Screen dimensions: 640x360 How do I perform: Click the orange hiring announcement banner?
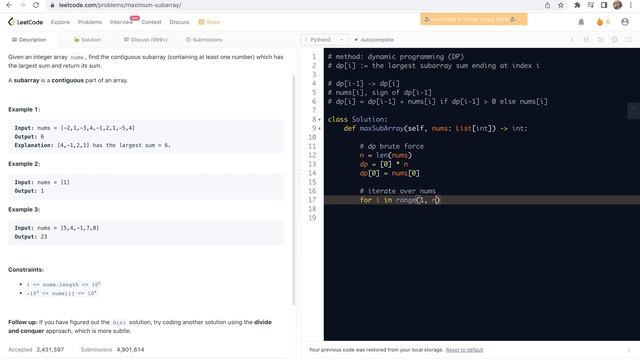(x=474, y=19)
